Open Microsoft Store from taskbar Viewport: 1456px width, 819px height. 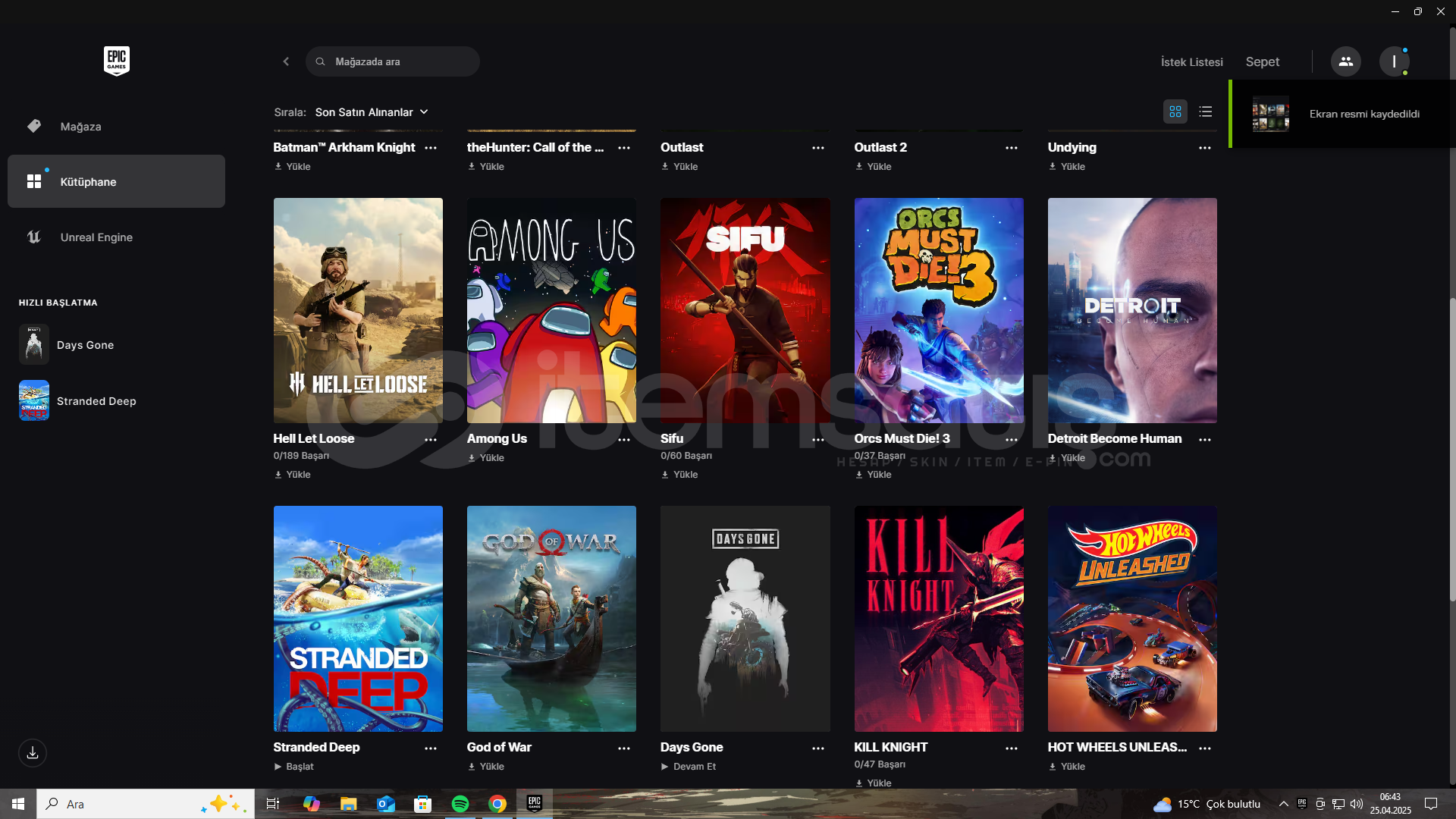pyautogui.click(x=422, y=804)
